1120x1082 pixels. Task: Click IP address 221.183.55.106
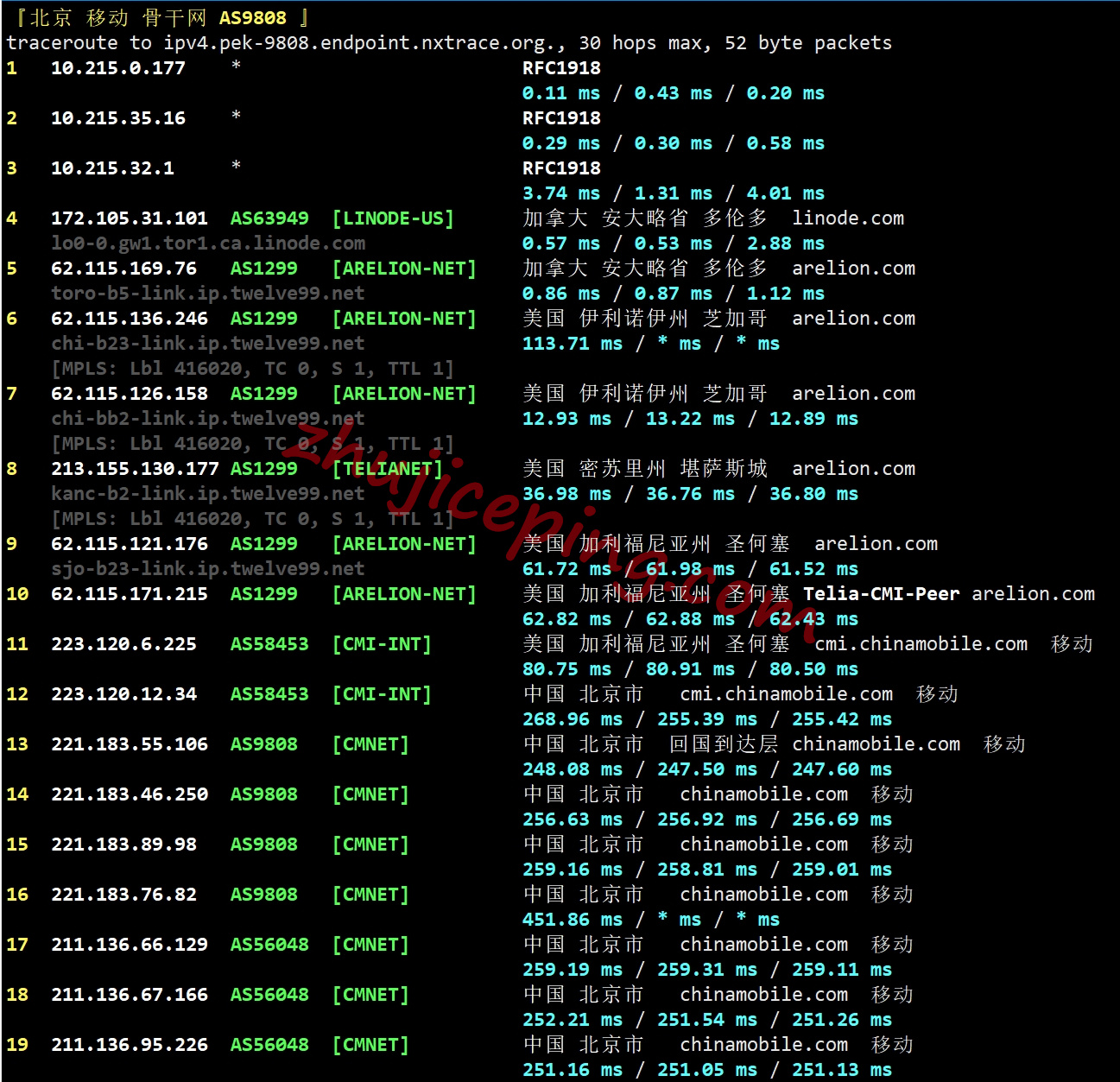[130, 744]
